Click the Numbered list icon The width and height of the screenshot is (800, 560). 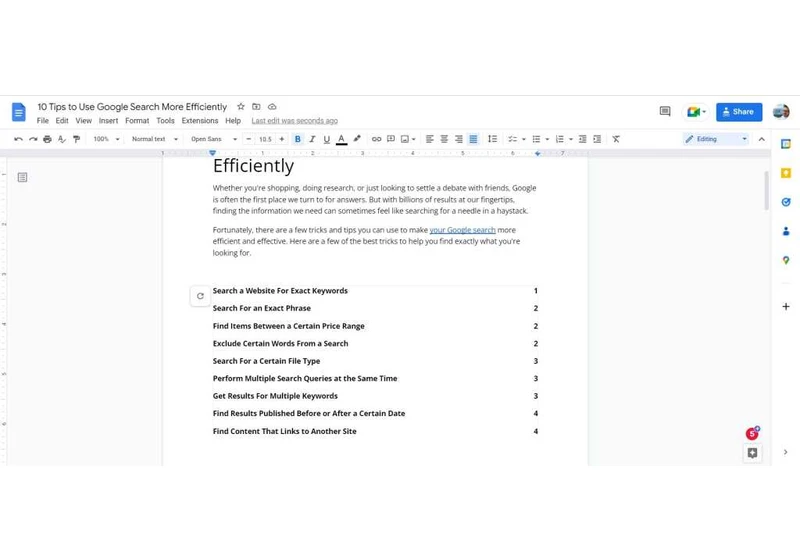[560, 139]
